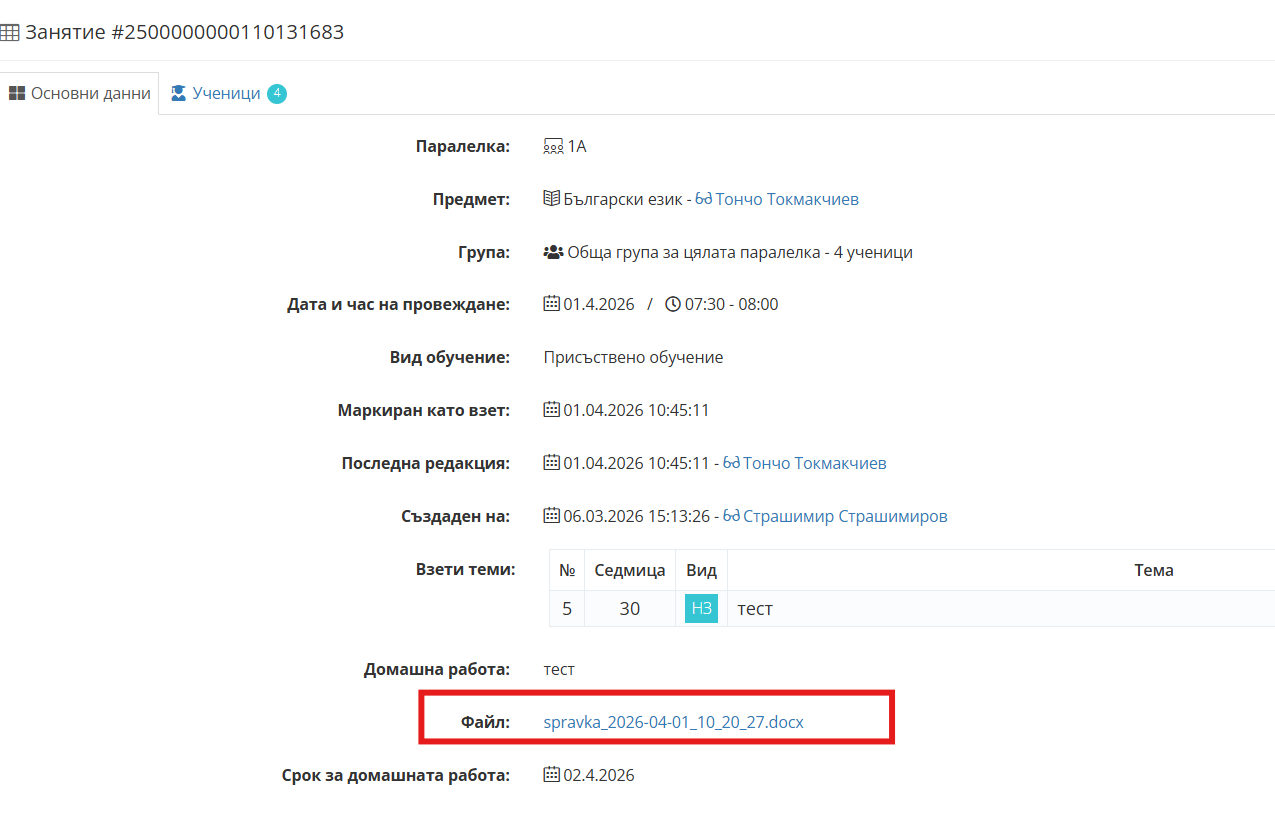The image size is (1275, 828).
Task: Click the book icon before Български език
Action: tap(551, 199)
